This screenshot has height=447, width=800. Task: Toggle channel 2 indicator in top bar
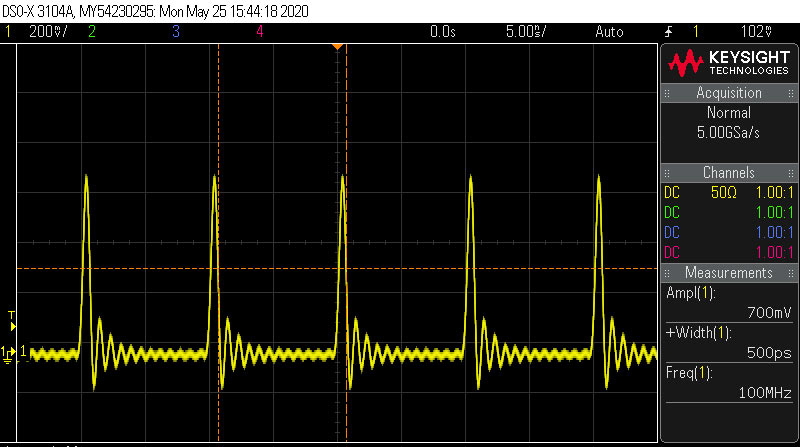pos(92,32)
